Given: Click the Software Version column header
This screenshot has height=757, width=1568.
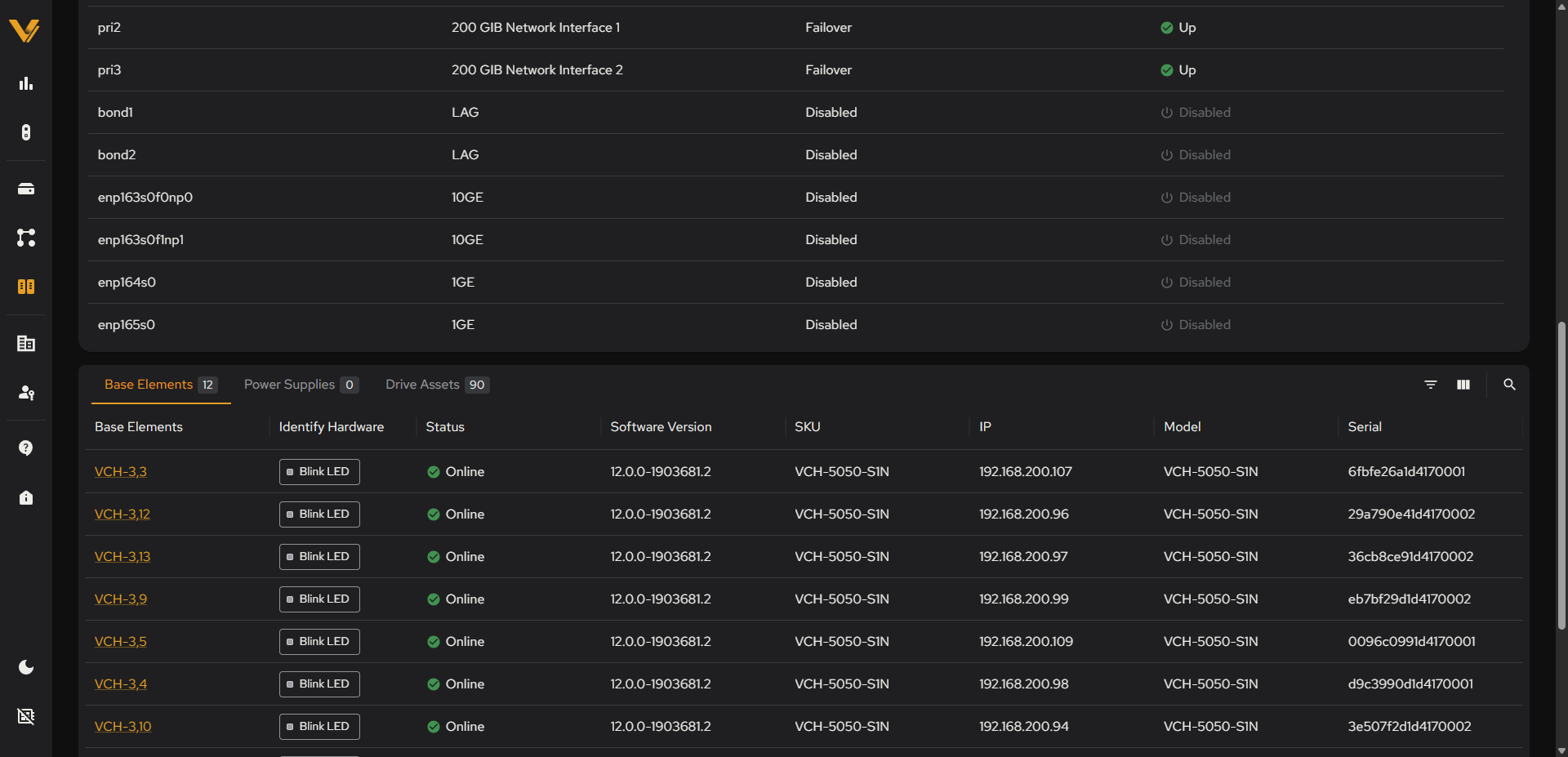Looking at the screenshot, I should (x=661, y=427).
